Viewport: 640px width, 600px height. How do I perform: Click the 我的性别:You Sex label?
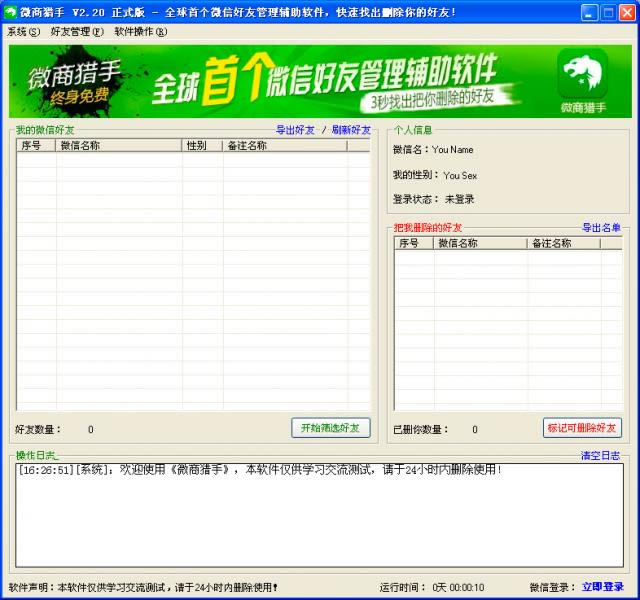click(x=435, y=175)
